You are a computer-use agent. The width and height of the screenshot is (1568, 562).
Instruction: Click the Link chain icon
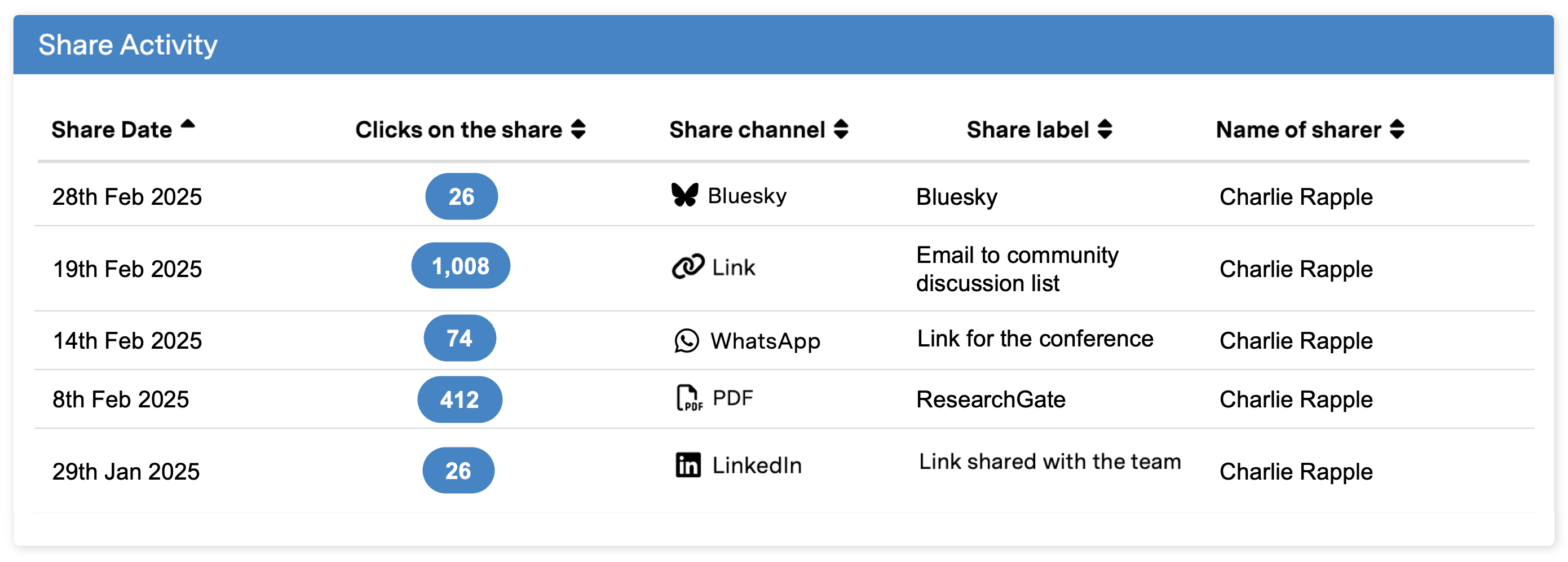(x=688, y=267)
